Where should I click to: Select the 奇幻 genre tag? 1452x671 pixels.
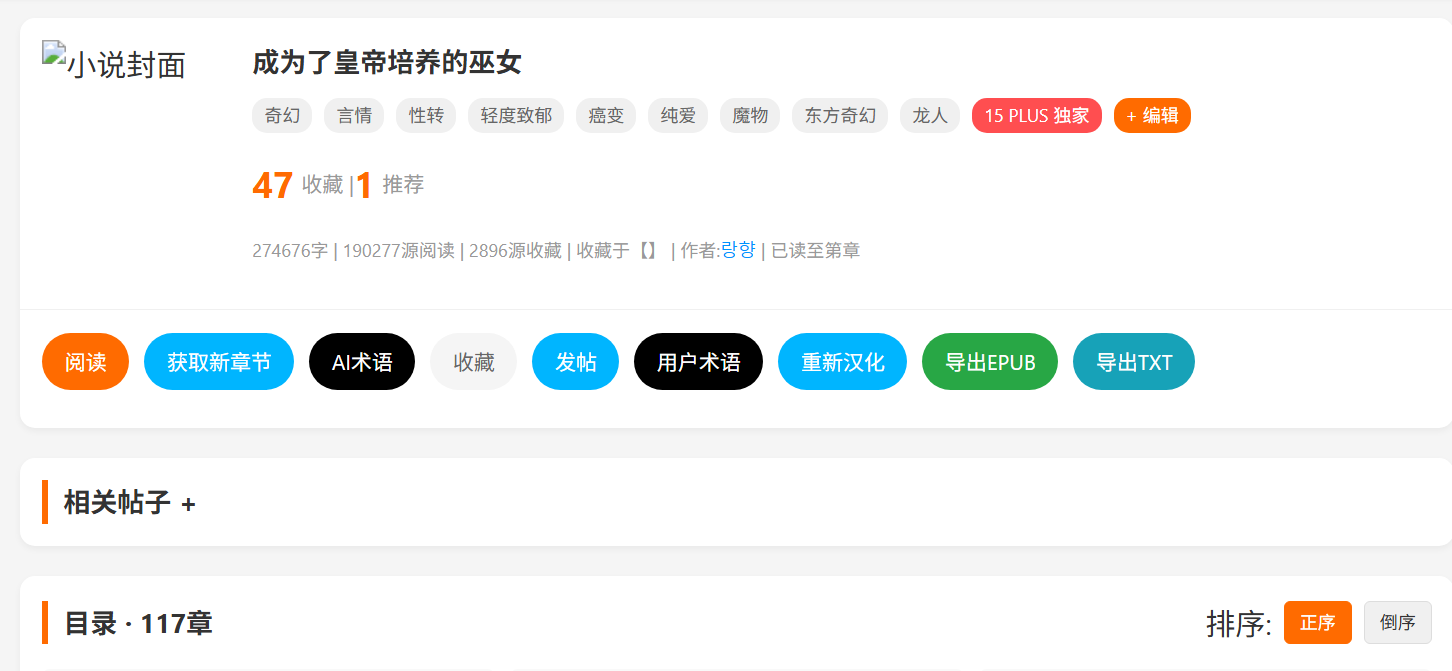coord(282,116)
